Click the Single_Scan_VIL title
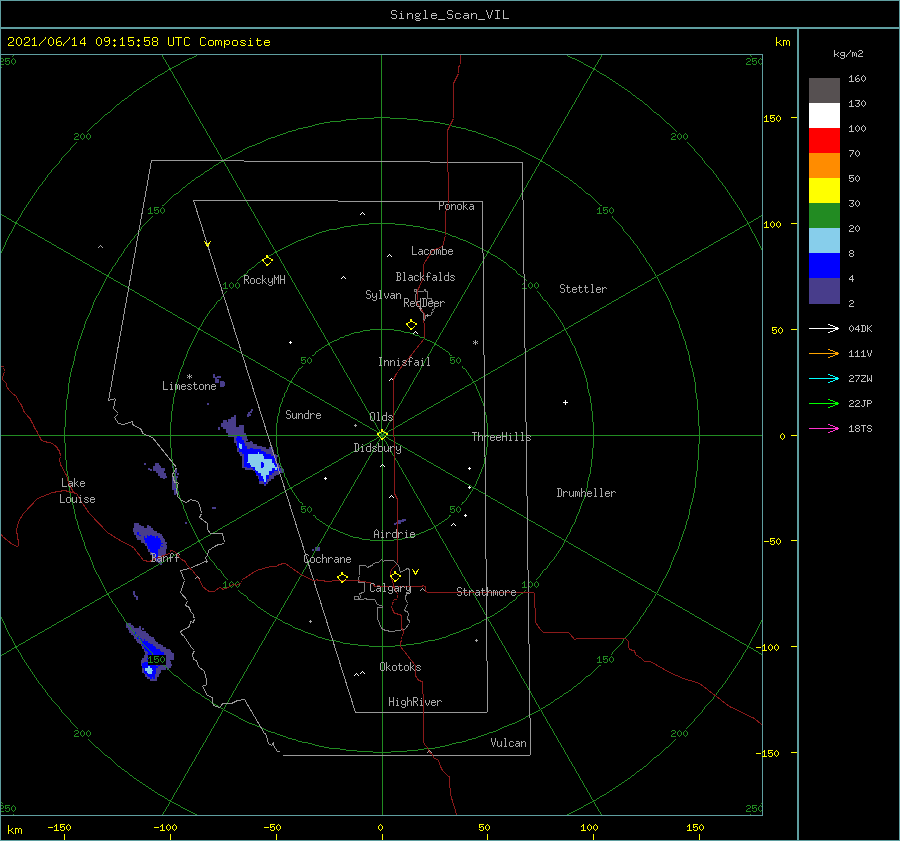The width and height of the screenshot is (900, 841). [449, 15]
